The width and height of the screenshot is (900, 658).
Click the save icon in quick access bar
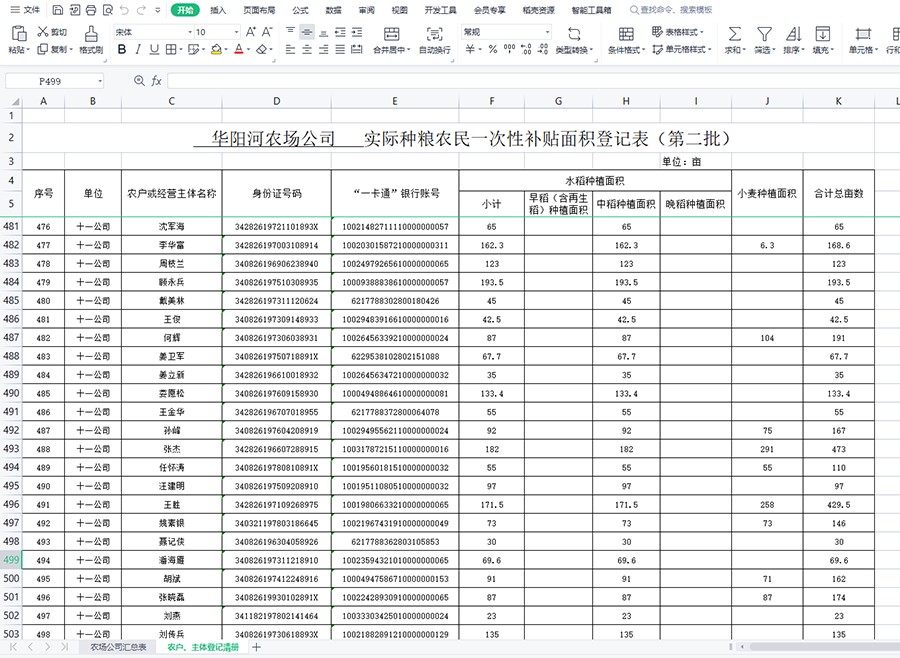58,10
